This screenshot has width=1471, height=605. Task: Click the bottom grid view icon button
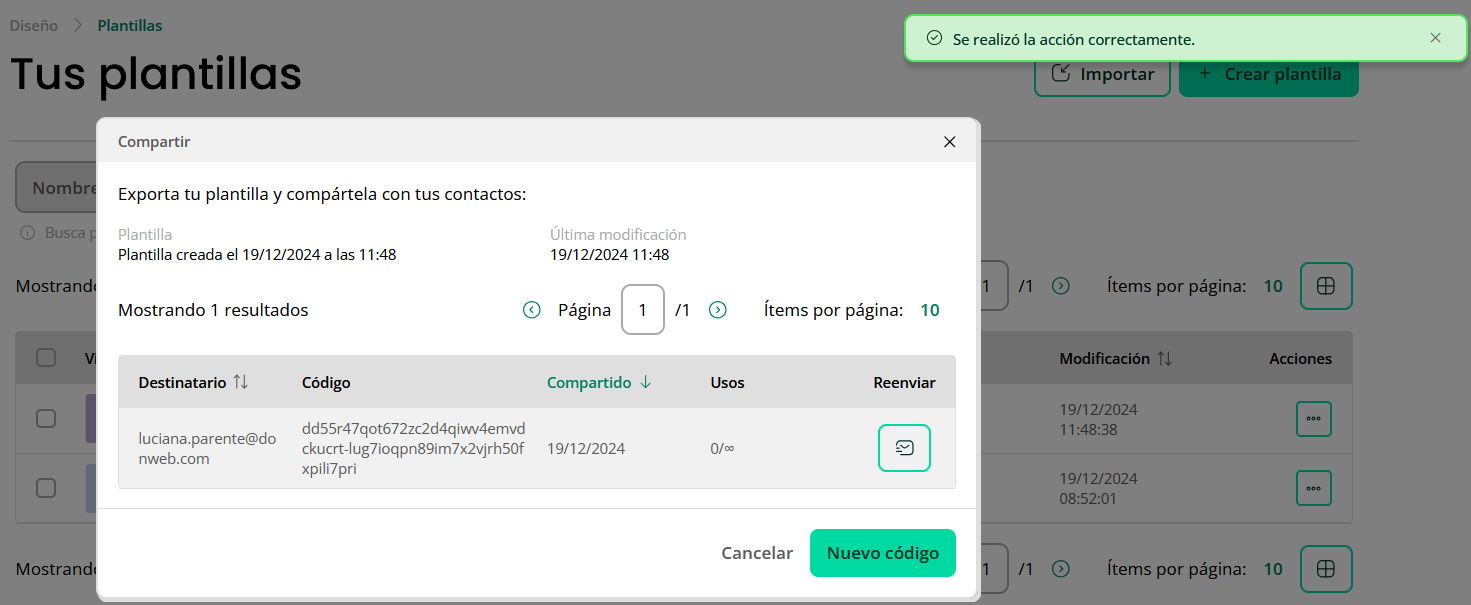tap(1325, 569)
